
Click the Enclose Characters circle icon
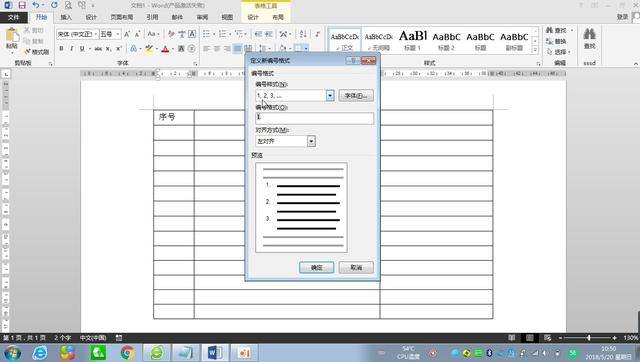191,49
